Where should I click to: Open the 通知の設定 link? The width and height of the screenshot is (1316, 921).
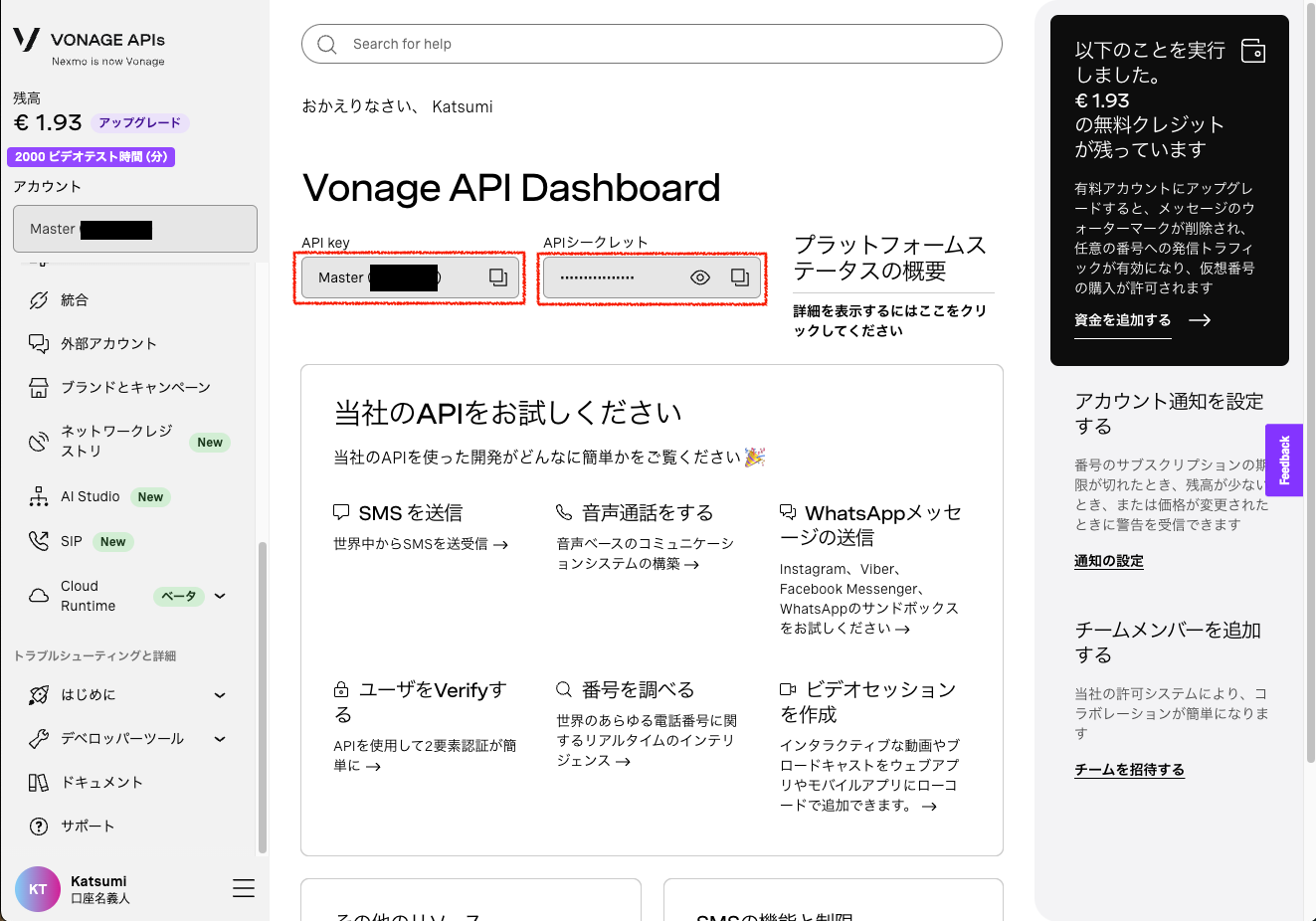tap(1109, 561)
